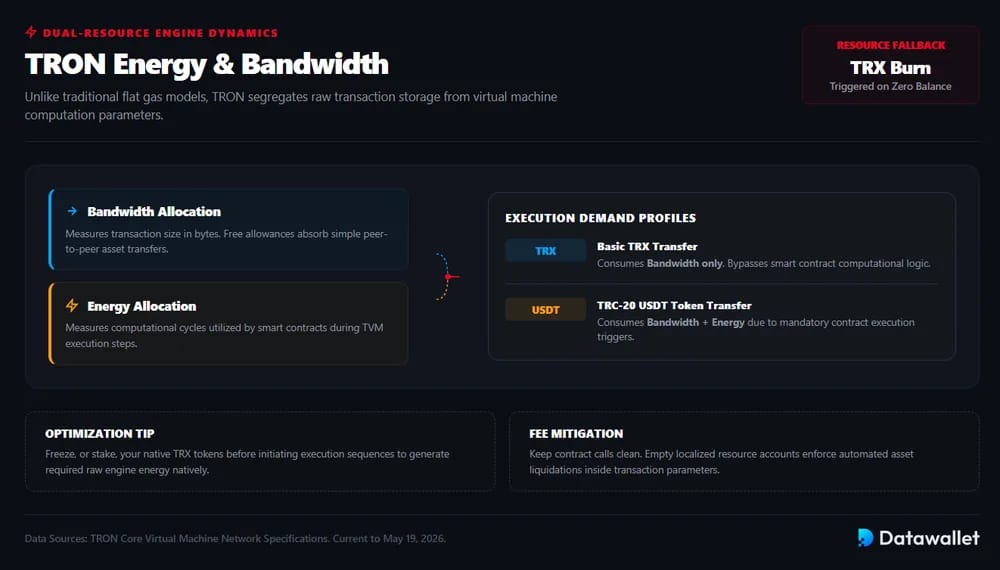The height and width of the screenshot is (570, 1000).
Task: Click the Data Sources footer text
Action: (235, 539)
